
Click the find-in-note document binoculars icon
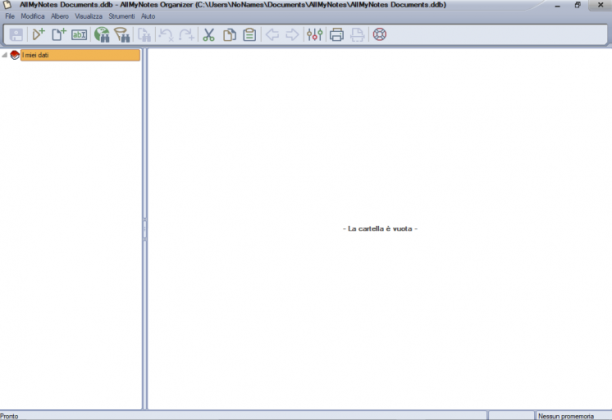click(x=144, y=35)
